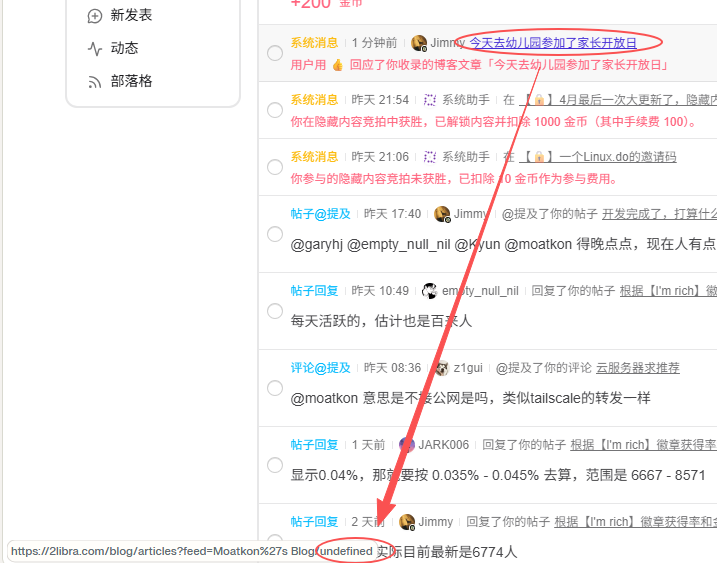Click the activity pulse icon beside 动态
The height and width of the screenshot is (563, 717).
pos(95,48)
